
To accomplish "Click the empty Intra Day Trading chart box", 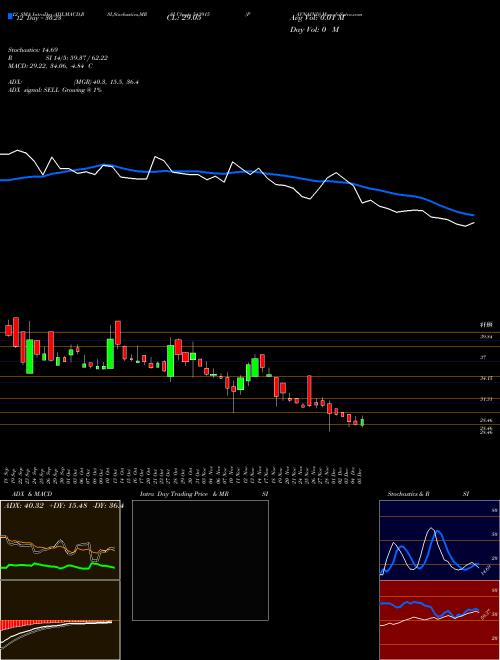I will [200, 560].
